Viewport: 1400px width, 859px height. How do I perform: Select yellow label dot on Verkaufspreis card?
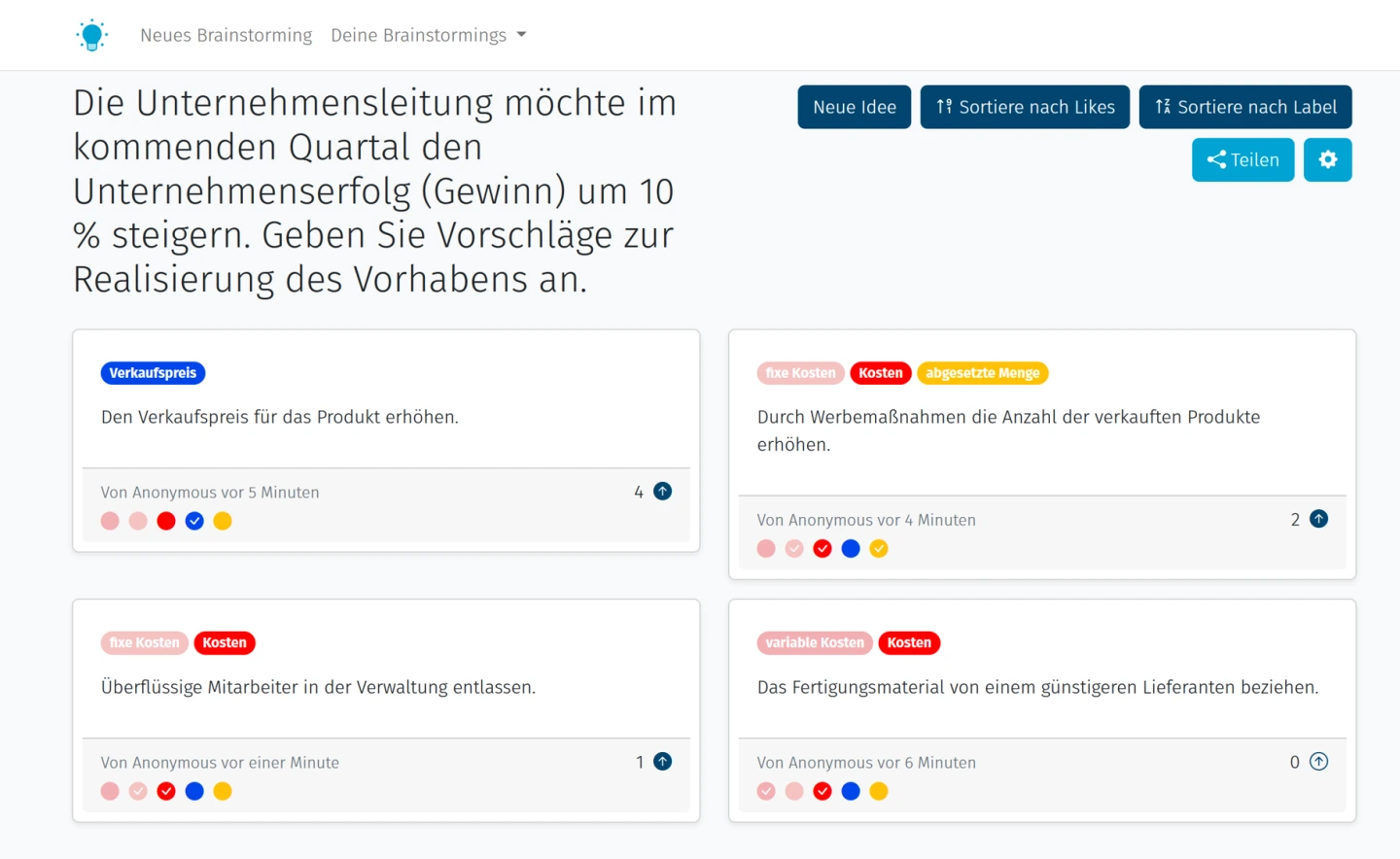[223, 521]
